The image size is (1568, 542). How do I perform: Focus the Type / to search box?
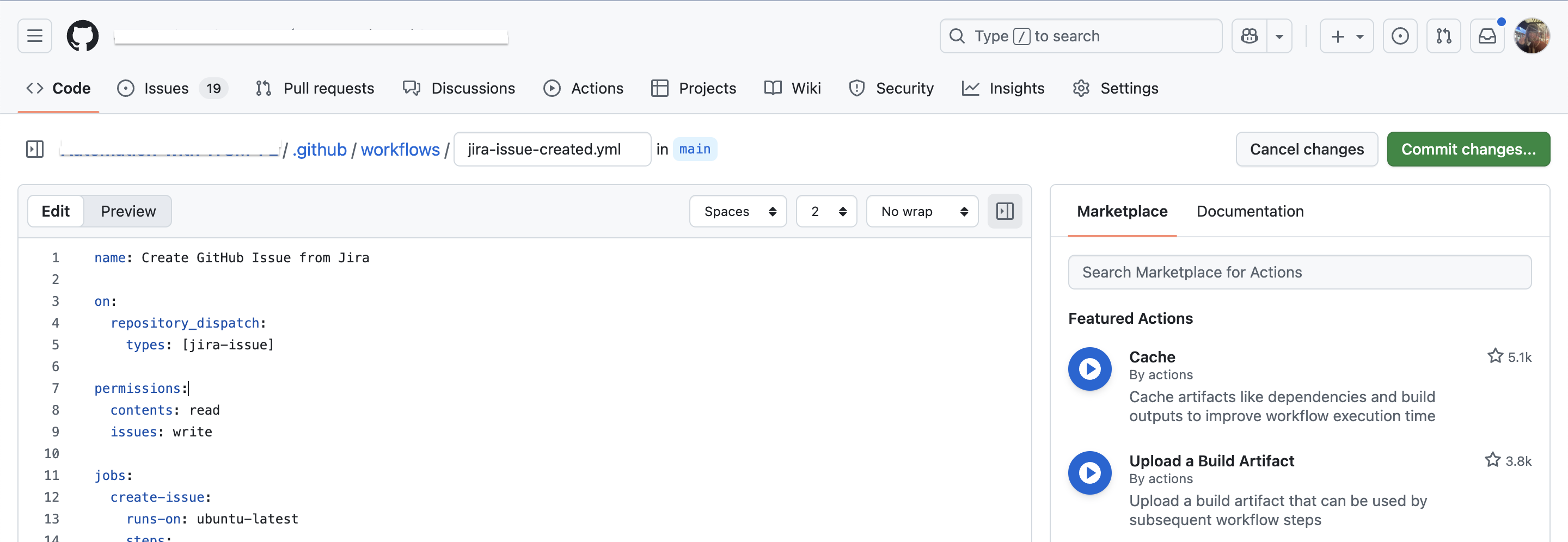[1080, 36]
